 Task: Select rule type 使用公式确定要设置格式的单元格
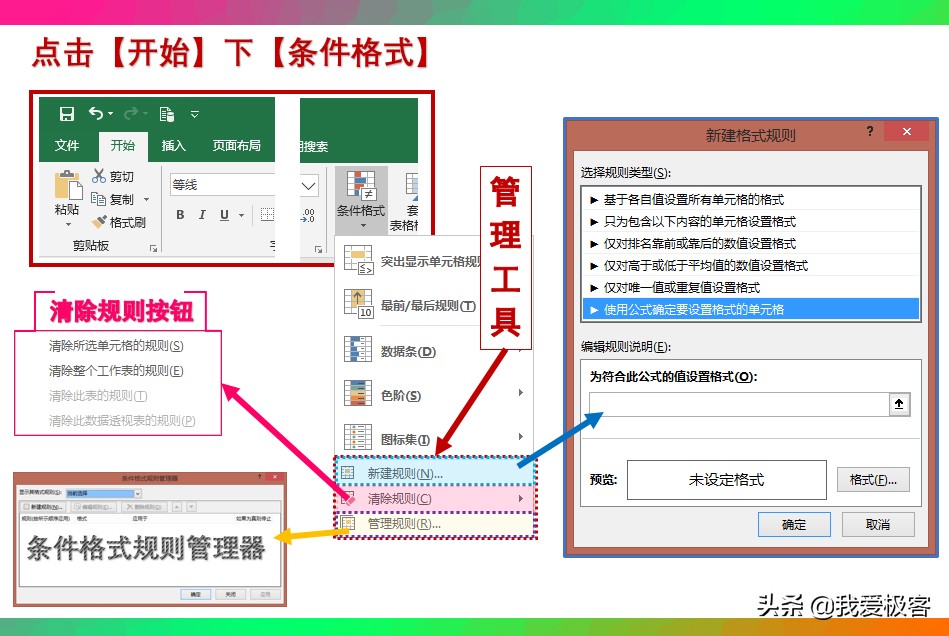[750, 309]
